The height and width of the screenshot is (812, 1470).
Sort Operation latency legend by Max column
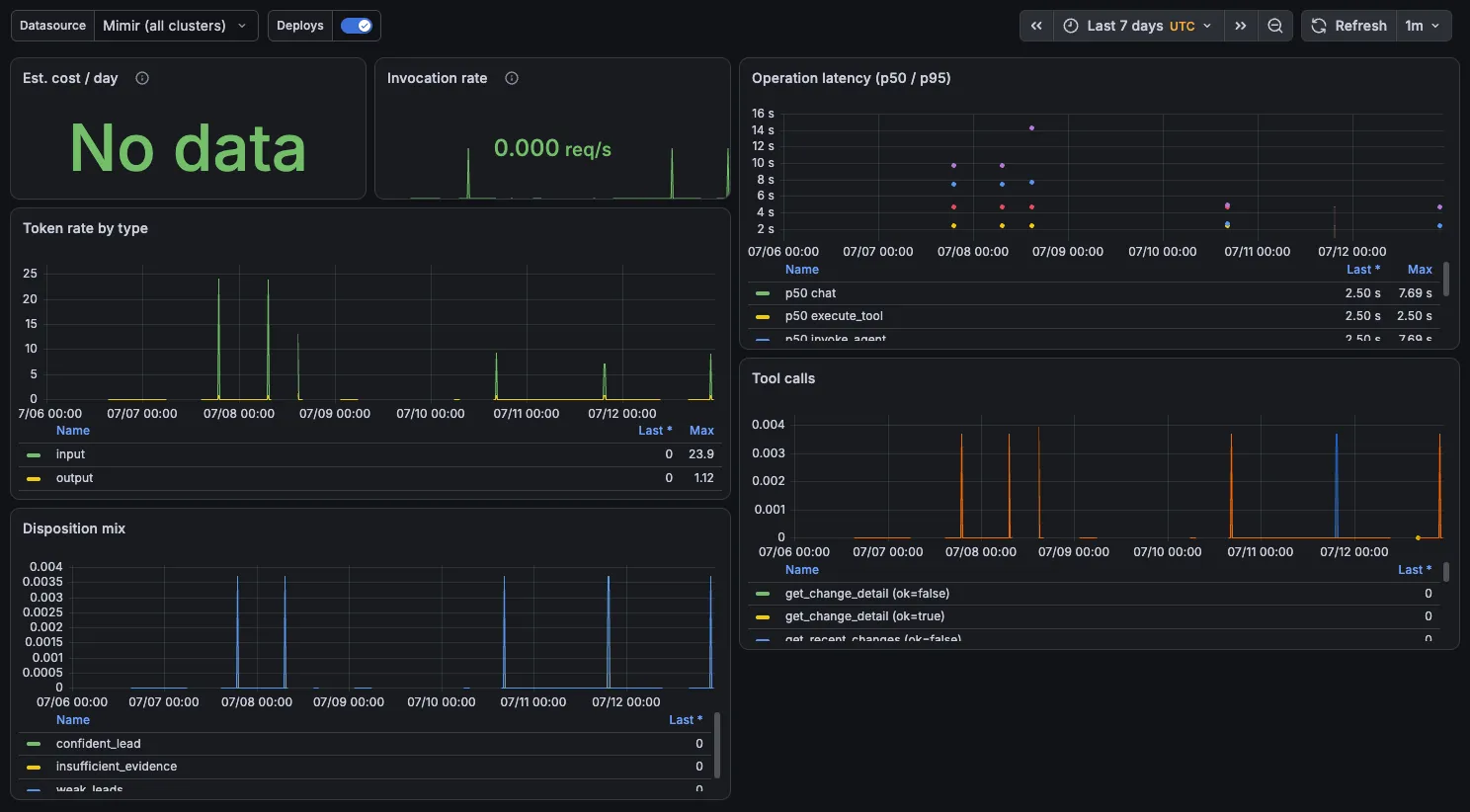(1420, 270)
